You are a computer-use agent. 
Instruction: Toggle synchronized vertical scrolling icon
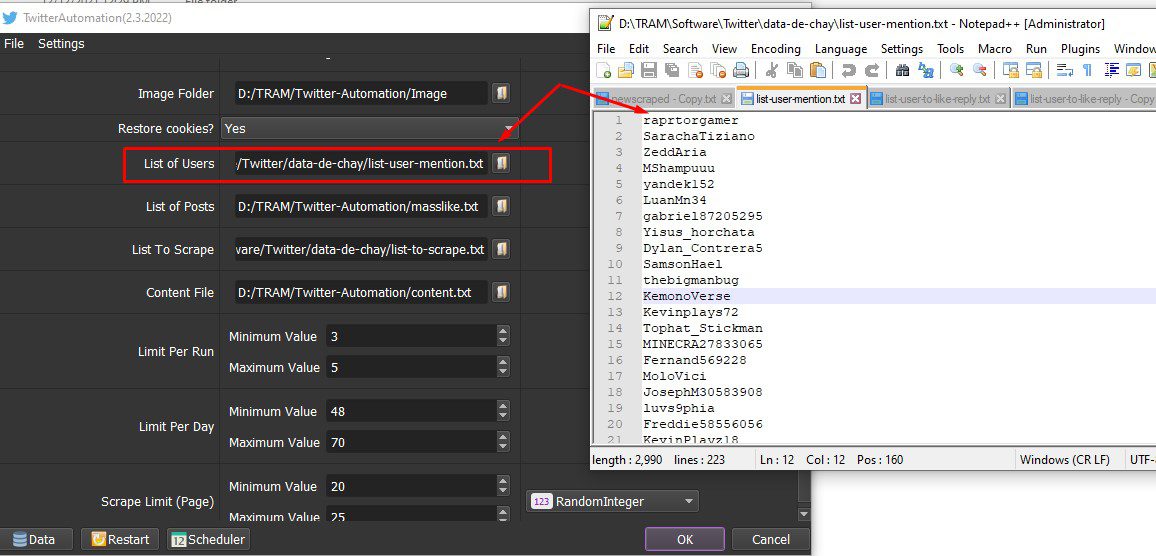(1011, 71)
